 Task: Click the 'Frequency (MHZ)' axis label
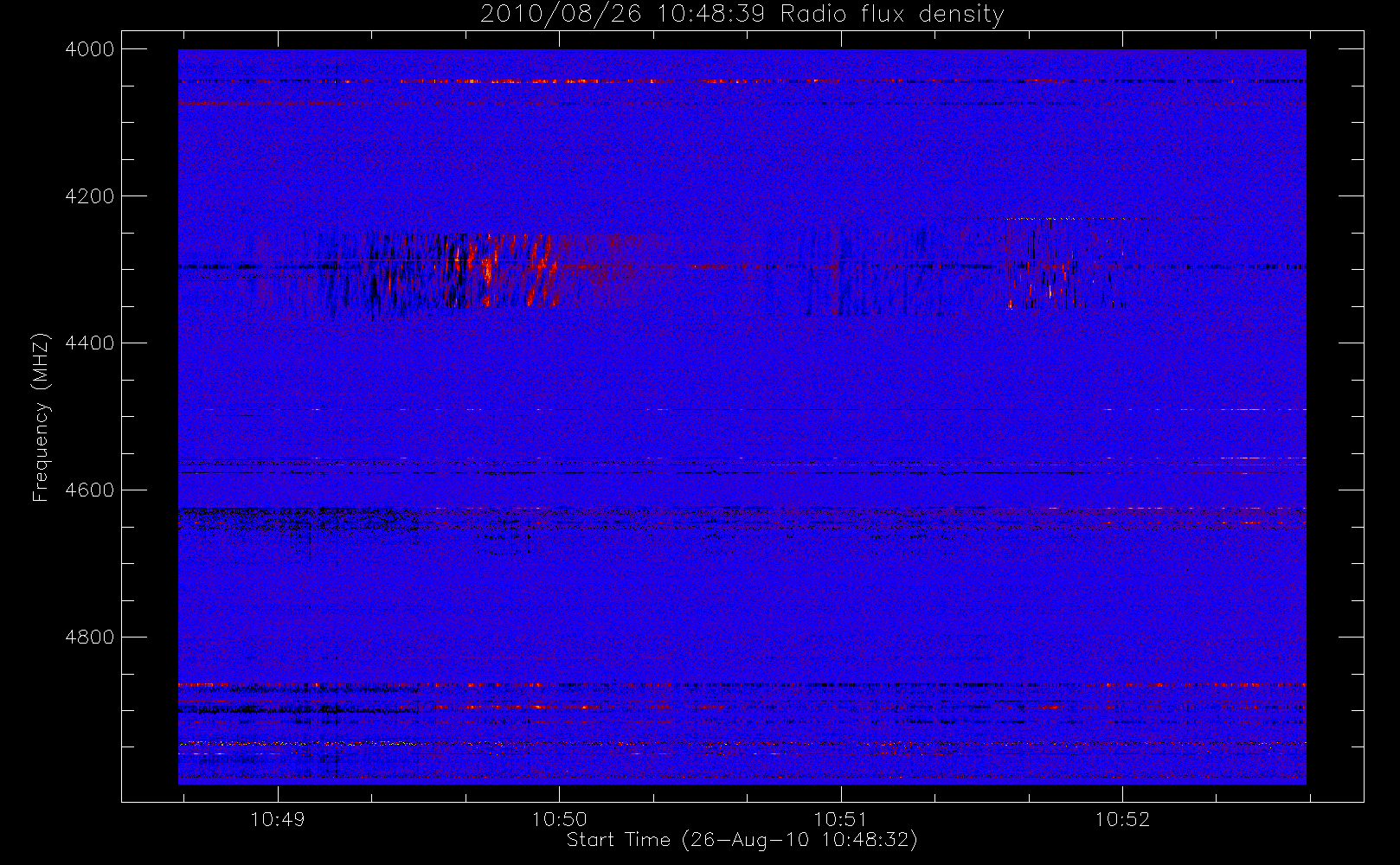[x=41, y=417]
